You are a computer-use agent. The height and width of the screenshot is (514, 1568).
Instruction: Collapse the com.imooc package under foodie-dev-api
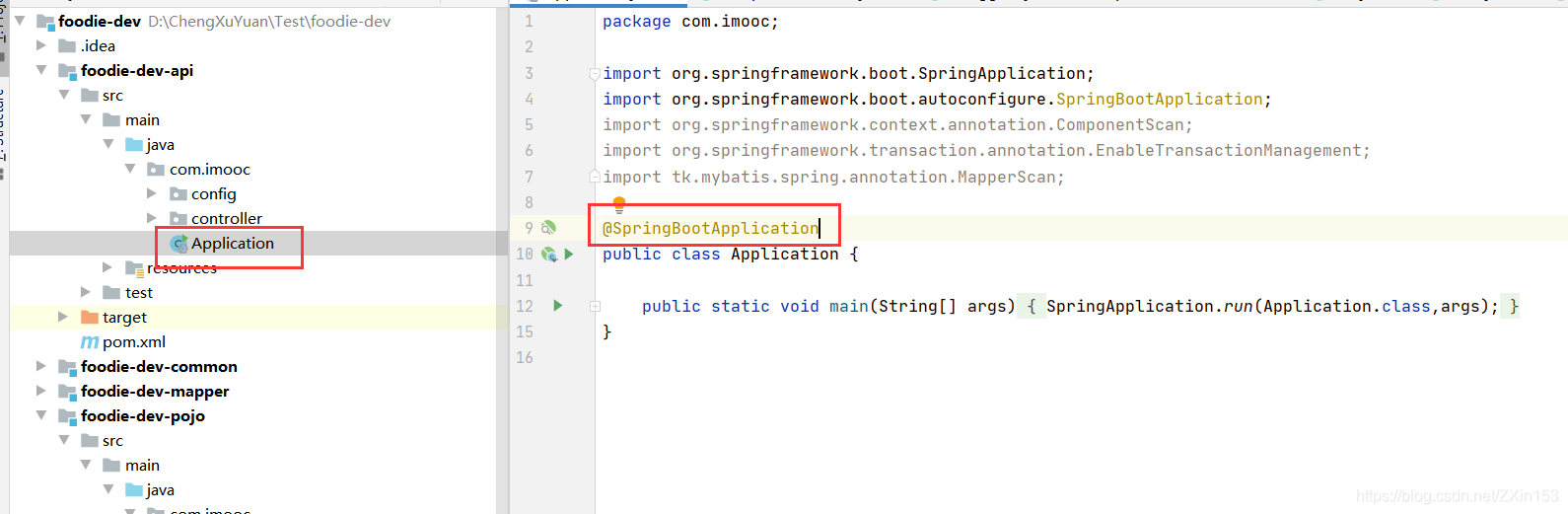coord(130,169)
